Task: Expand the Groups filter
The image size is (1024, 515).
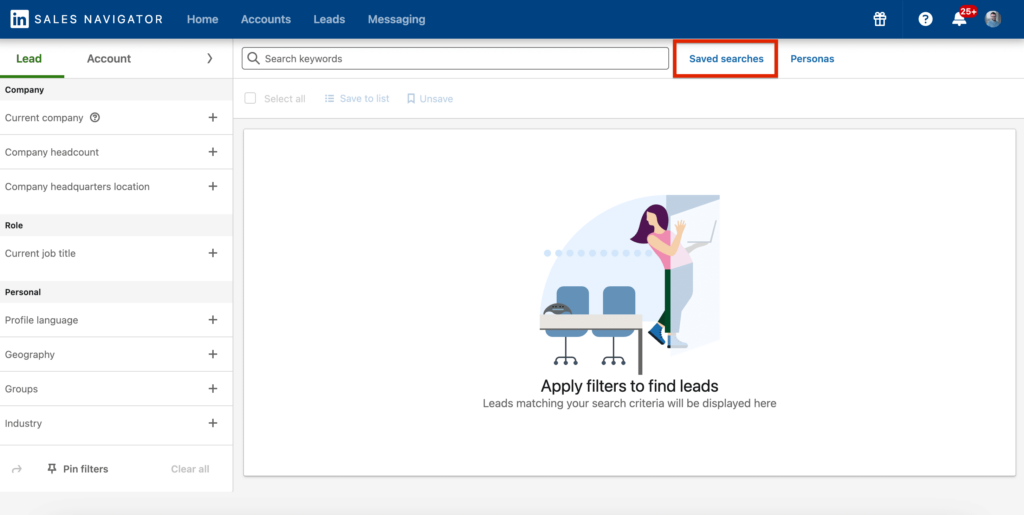Action: [212, 388]
